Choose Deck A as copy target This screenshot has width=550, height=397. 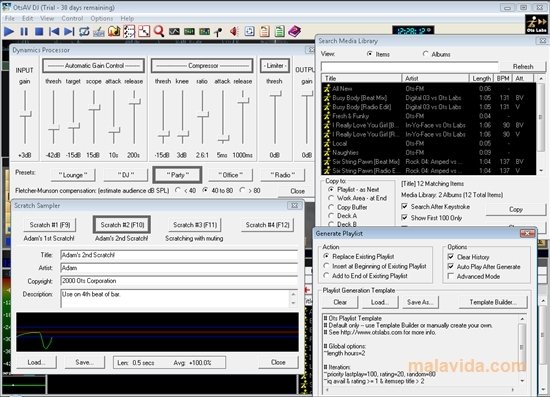click(x=331, y=216)
